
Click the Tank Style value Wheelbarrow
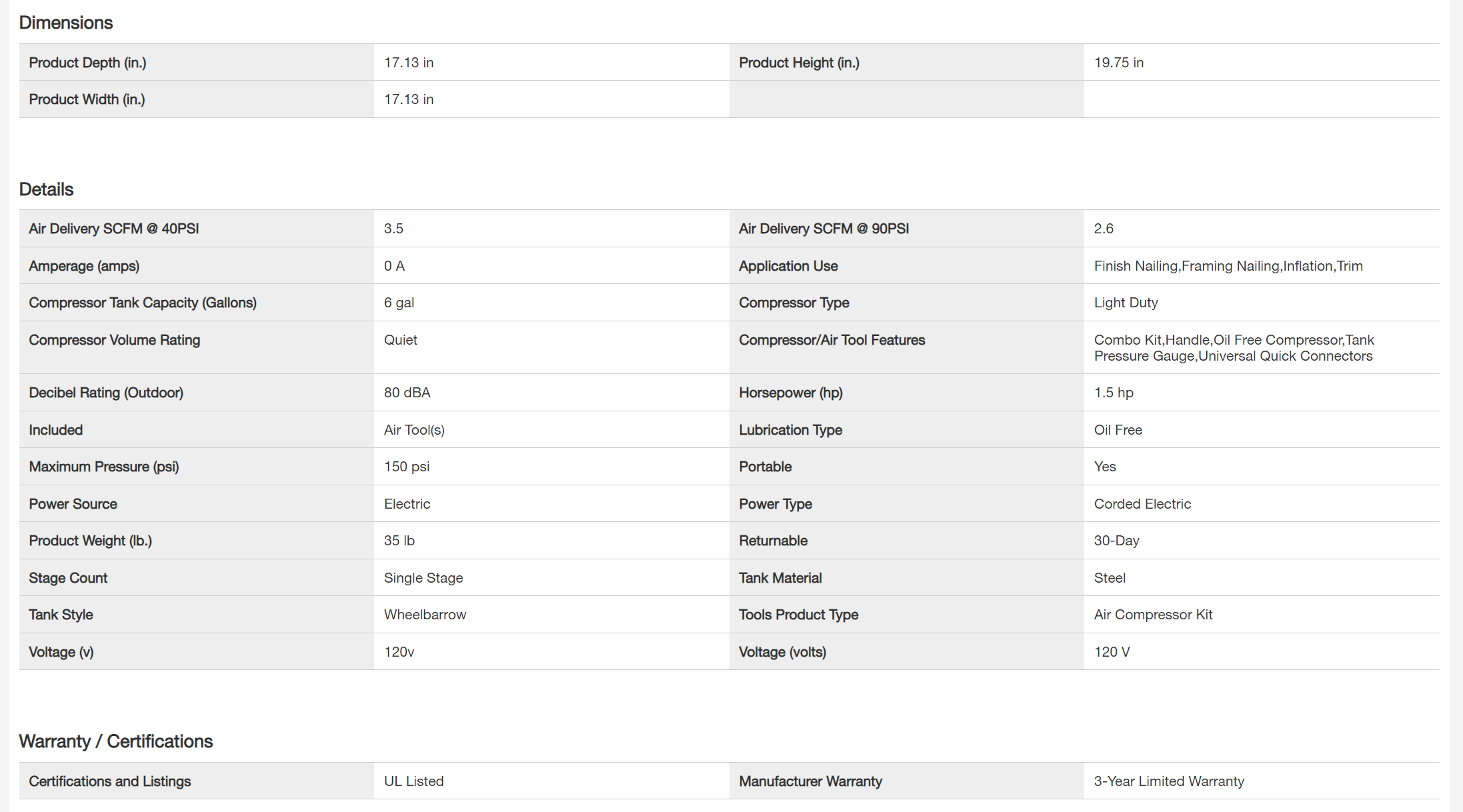click(x=425, y=615)
